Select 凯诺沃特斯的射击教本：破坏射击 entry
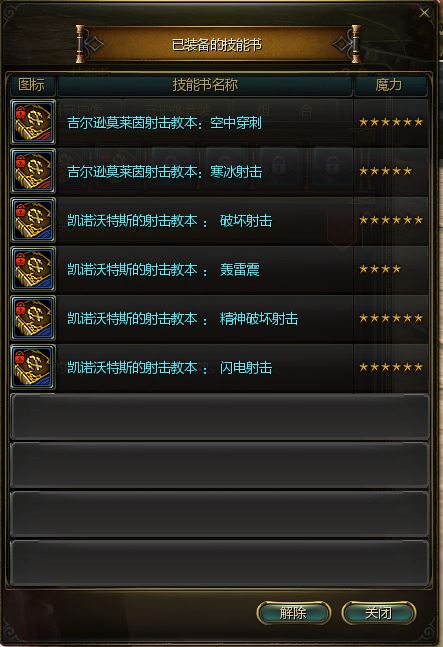 [x=170, y=221]
